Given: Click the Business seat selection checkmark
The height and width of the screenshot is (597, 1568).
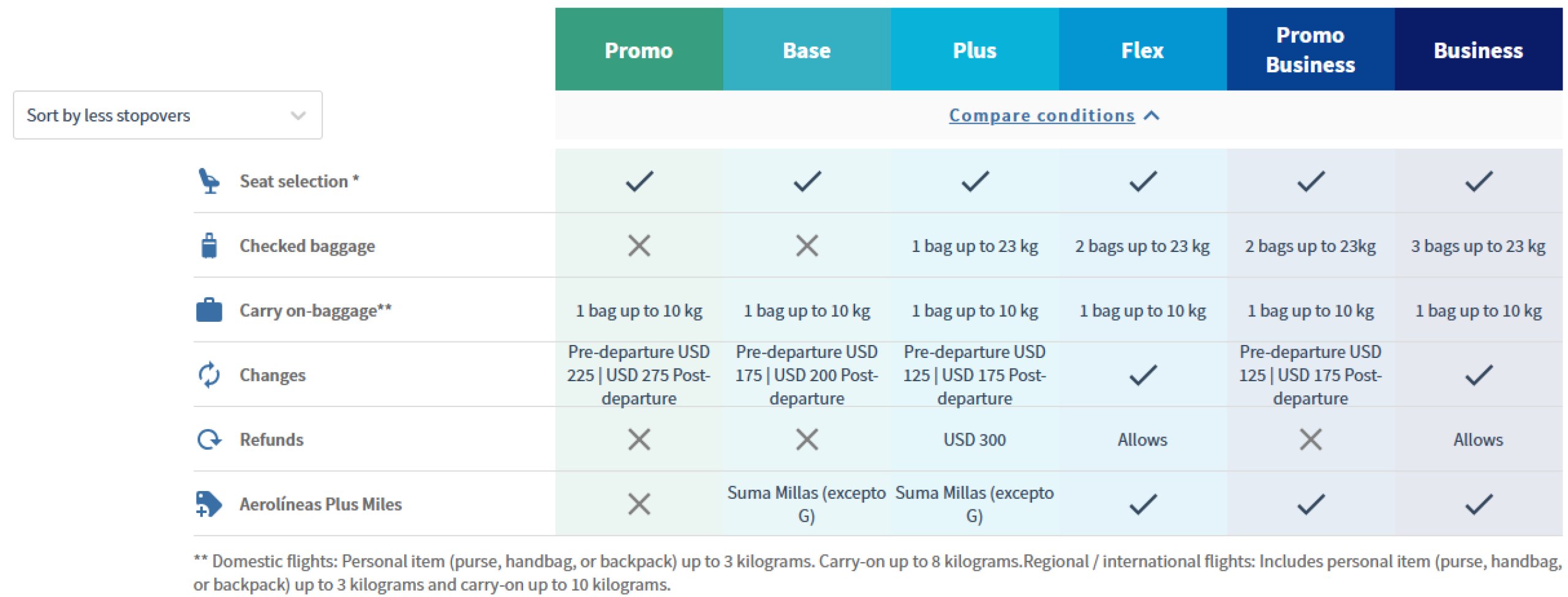Looking at the screenshot, I should [1478, 181].
